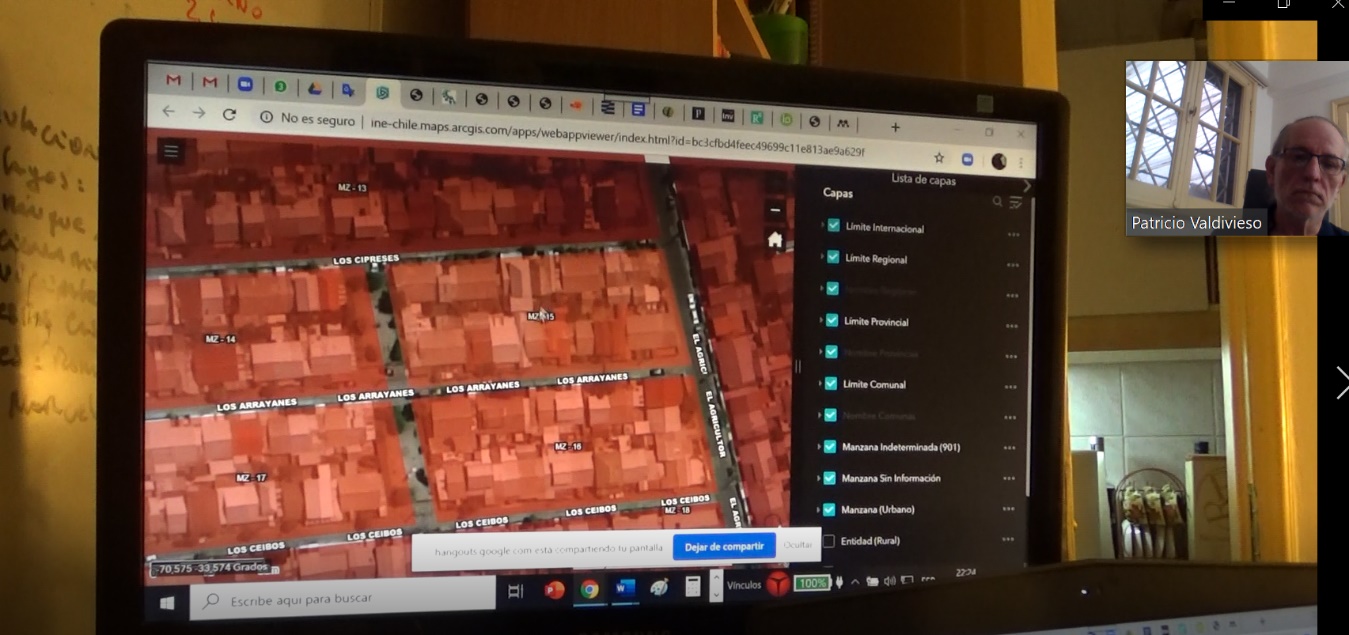This screenshot has height=635, width=1349.
Task: Switch to the Google Translate tab
Action: point(348,90)
